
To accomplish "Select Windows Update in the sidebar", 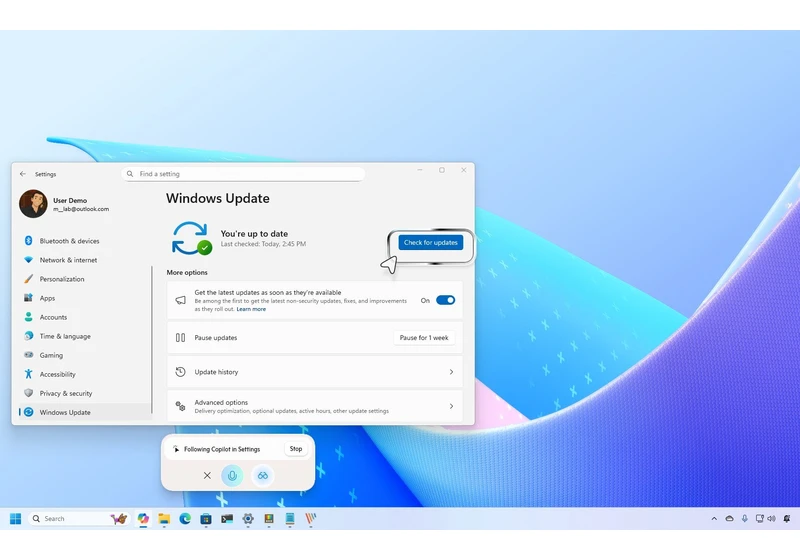I will (65, 412).
